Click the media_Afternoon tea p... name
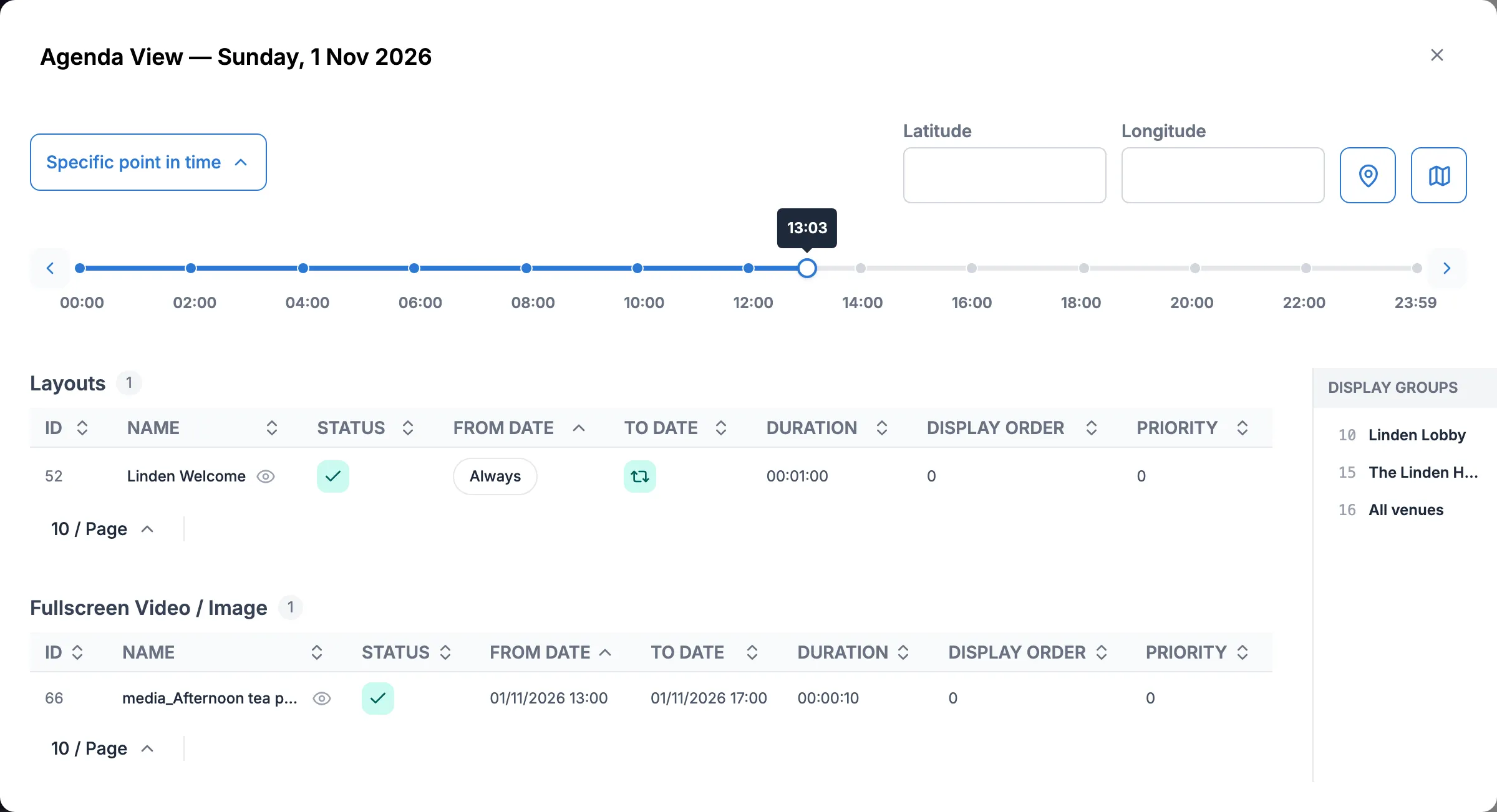This screenshot has width=1497, height=812. (210, 698)
